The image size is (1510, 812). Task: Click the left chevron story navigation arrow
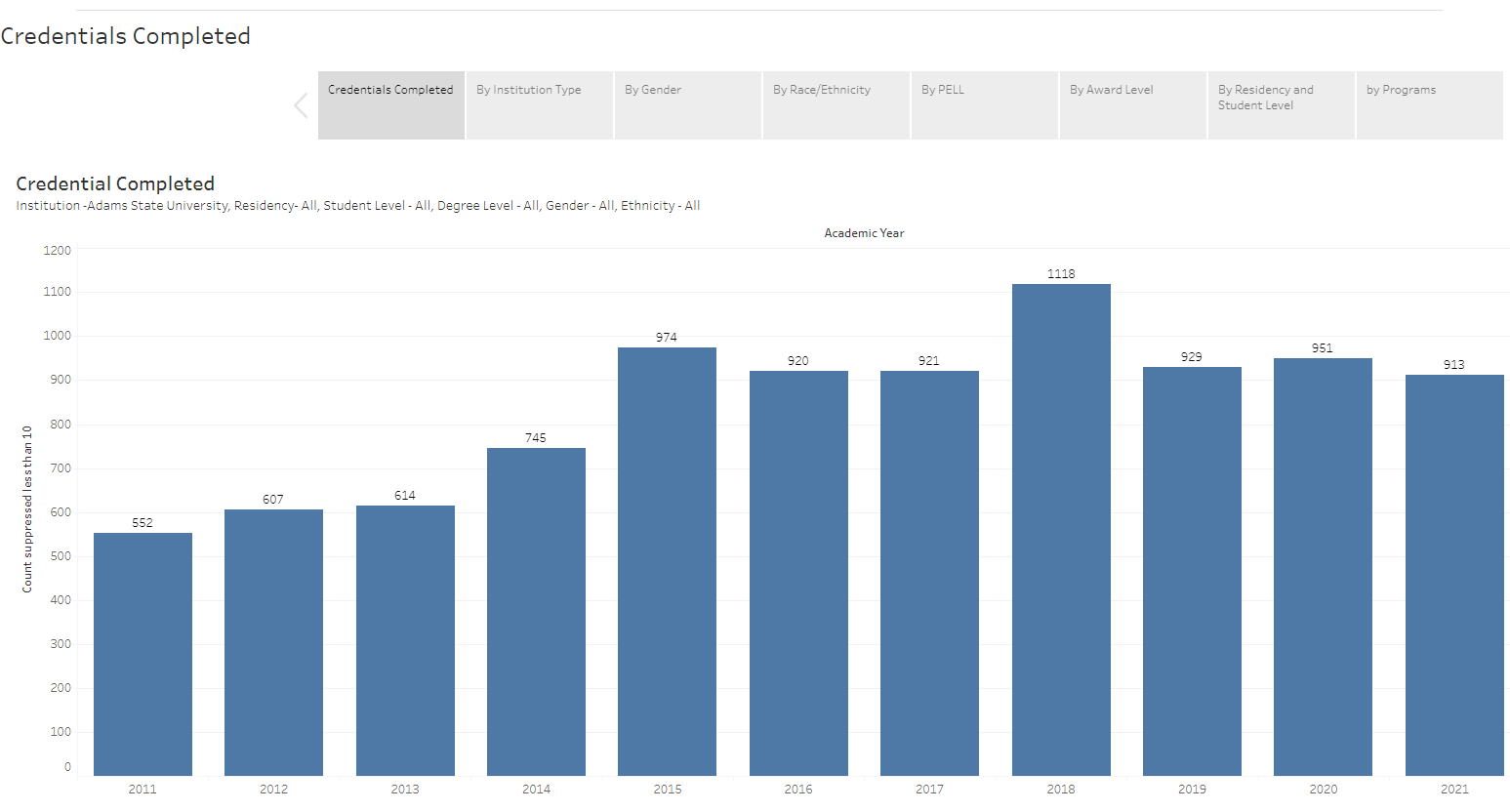pos(301,105)
